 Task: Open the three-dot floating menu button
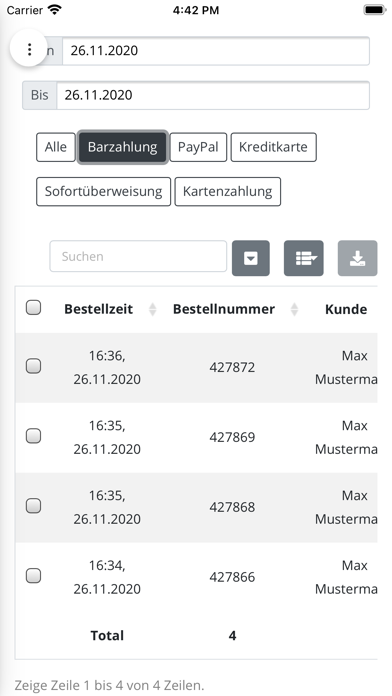click(29, 49)
